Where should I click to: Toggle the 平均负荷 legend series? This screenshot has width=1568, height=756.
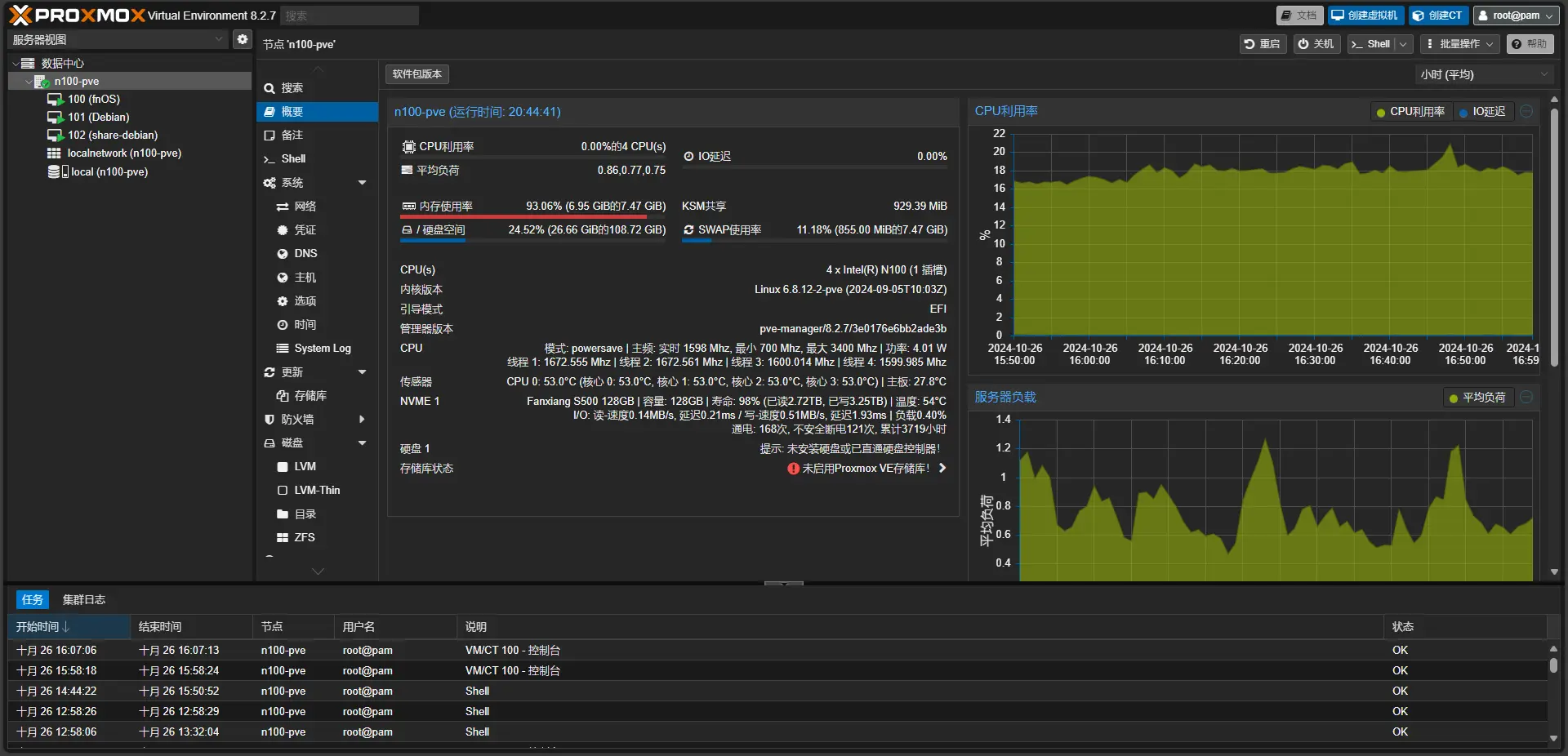click(x=1477, y=398)
